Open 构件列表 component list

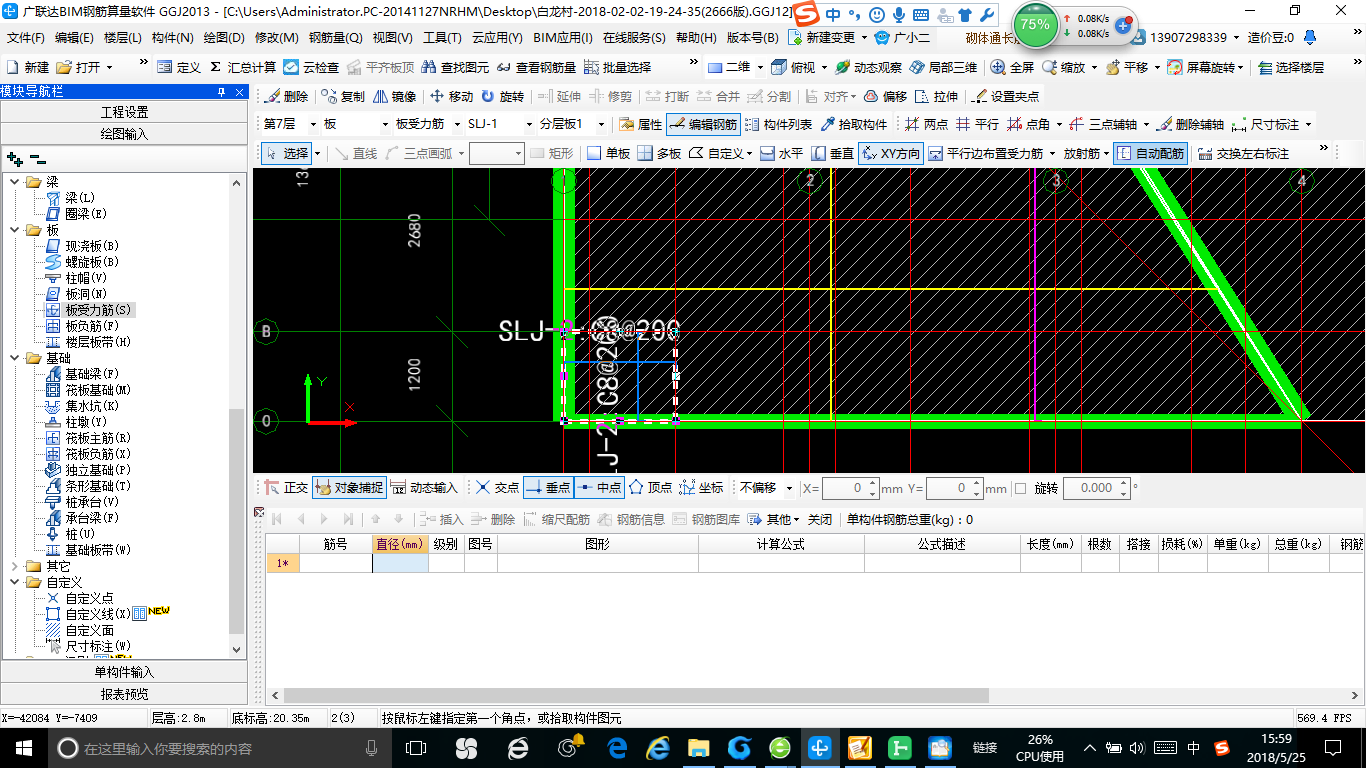pyautogui.click(x=779, y=125)
